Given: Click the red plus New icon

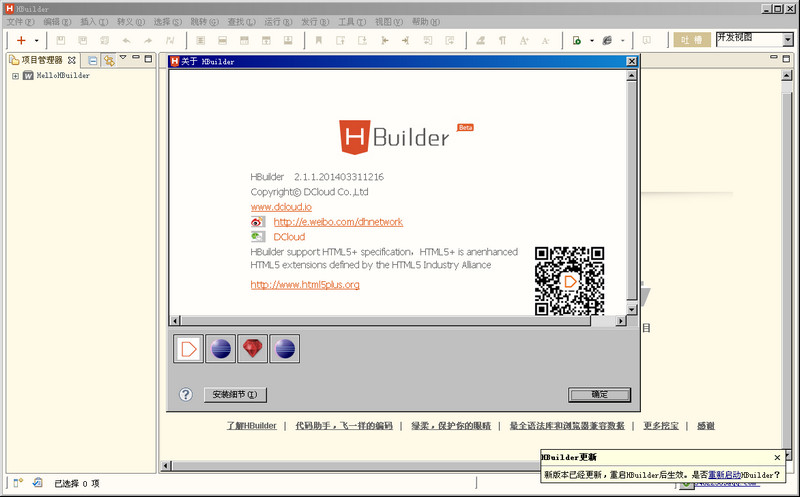Looking at the screenshot, I should click(21, 40).
